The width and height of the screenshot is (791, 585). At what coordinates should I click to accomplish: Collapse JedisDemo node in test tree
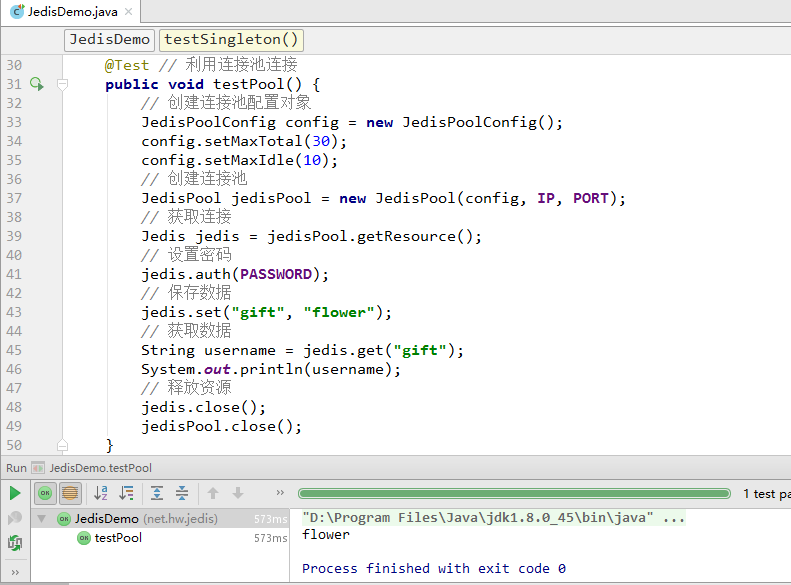click(x=42, y=518)
